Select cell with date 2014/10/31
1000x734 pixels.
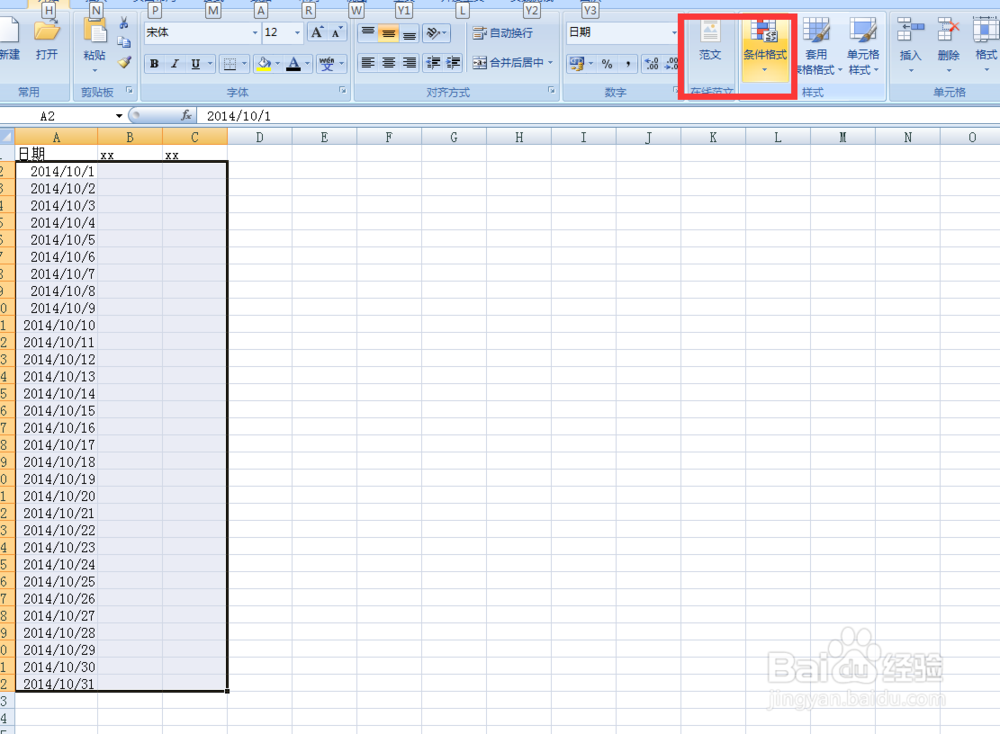tap(56, 684)
